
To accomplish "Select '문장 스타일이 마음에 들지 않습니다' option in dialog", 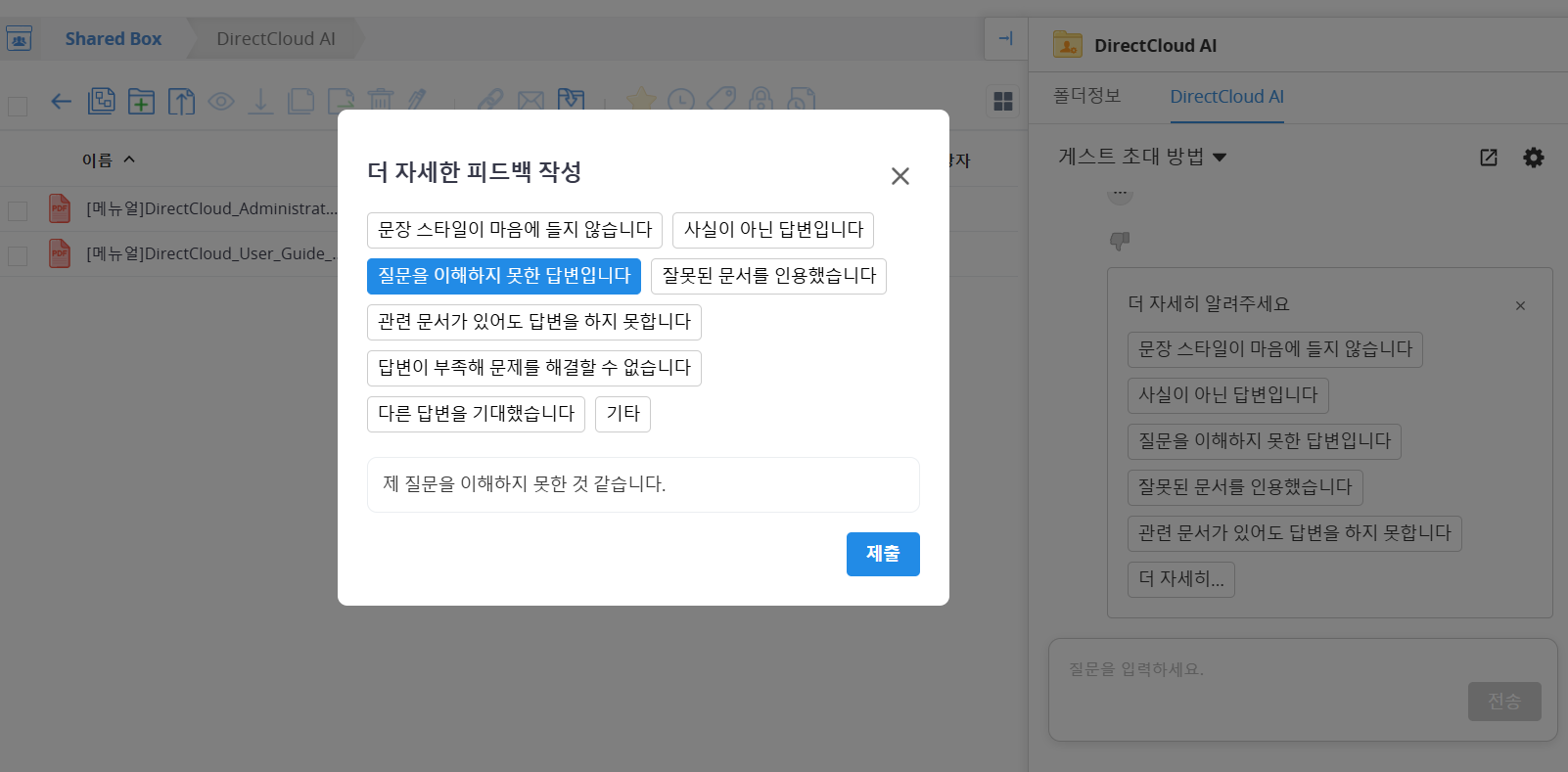I will (x=515, y=230).
